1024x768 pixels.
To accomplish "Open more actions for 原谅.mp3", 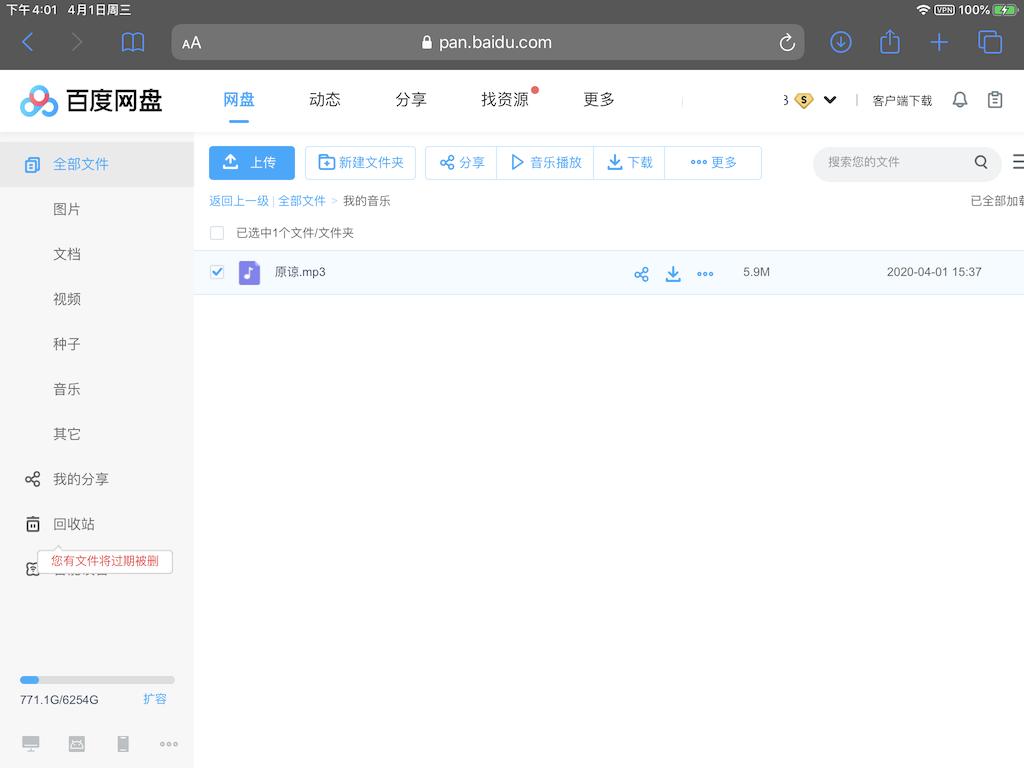I will tap(705, 273).
